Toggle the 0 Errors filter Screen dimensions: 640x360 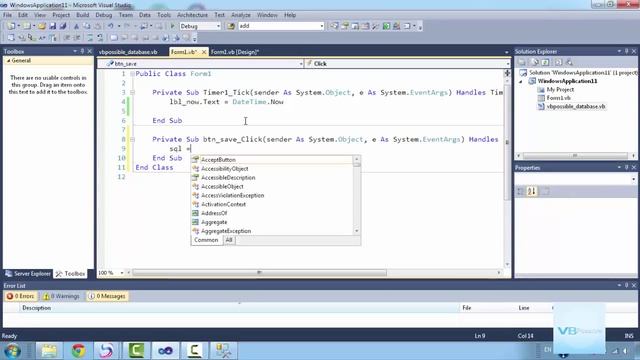tap(20, 296)
